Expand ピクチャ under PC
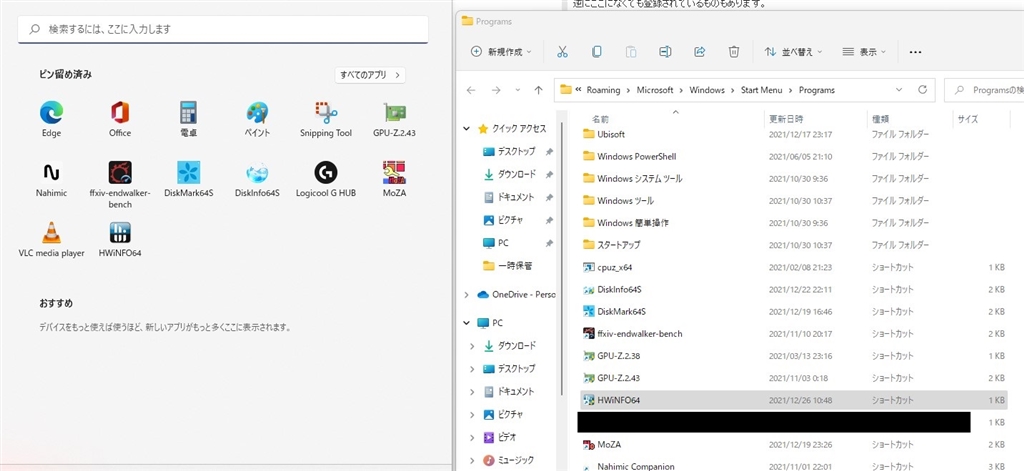The height and width of the screenshot is (471, 1024). point(472,414)
